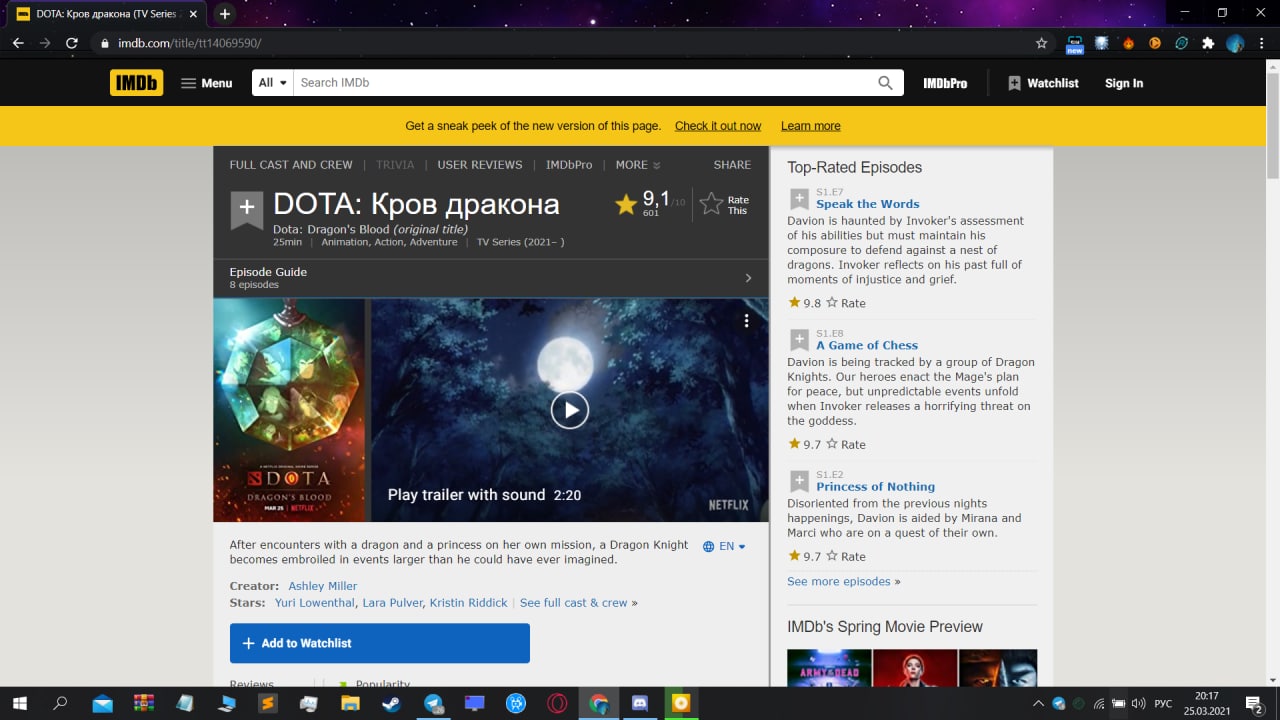Open the IMDb Menu
Screen dimensions: 1280x720
[x=206, y=83]
